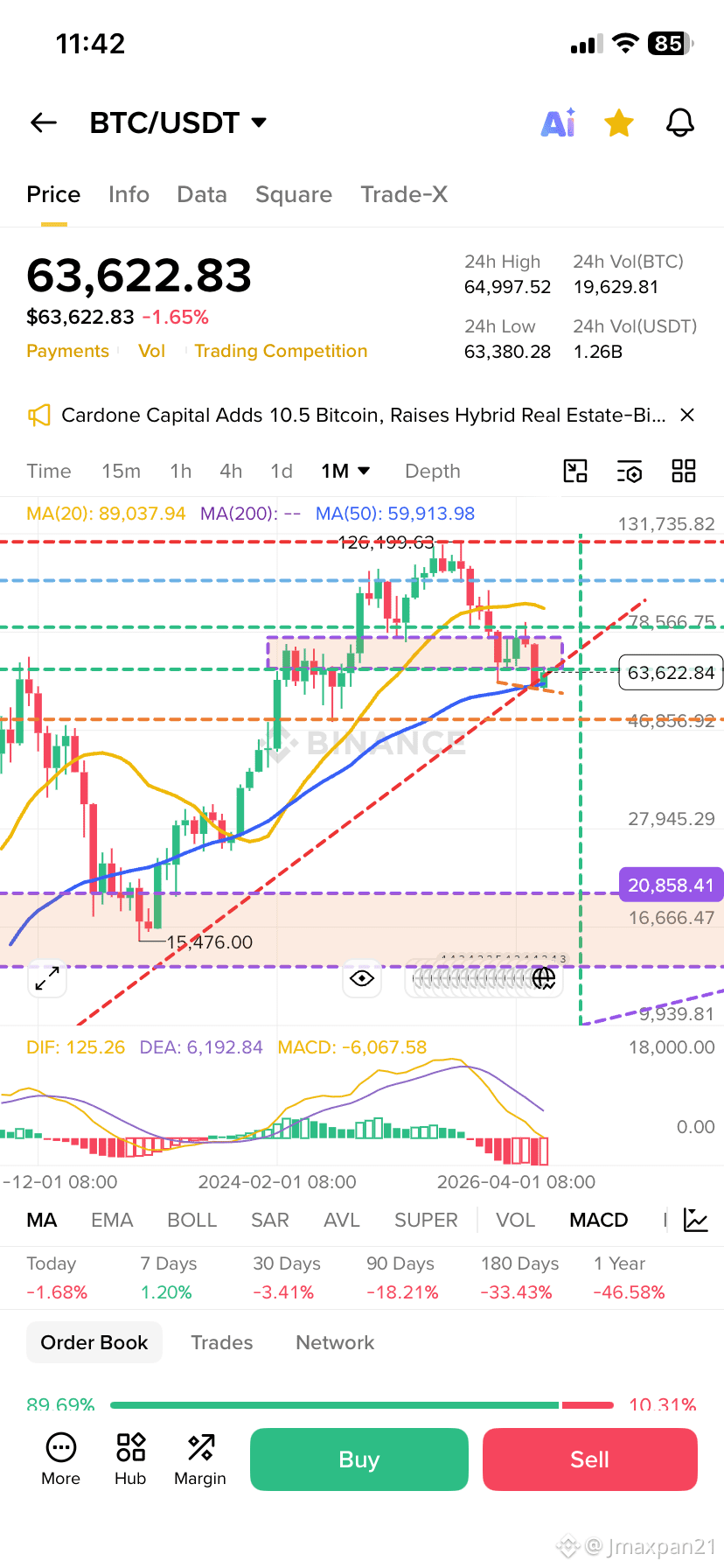Viewport: 724px width, 1568px height.
Task: Tap the back arrow
Action: pos(44,123)
